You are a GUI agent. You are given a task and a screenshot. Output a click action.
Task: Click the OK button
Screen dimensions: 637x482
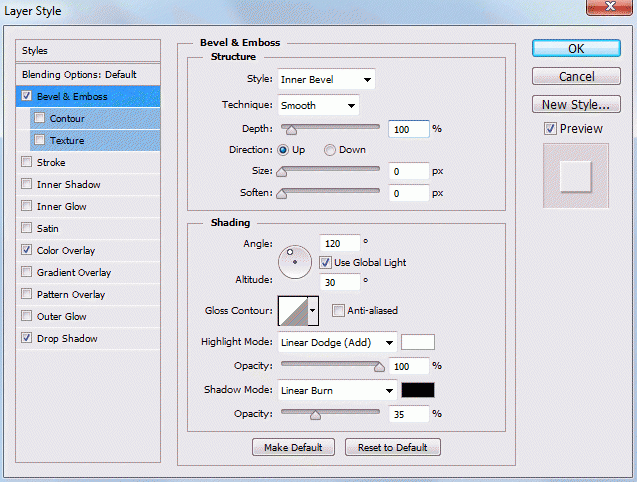(576, 49)
